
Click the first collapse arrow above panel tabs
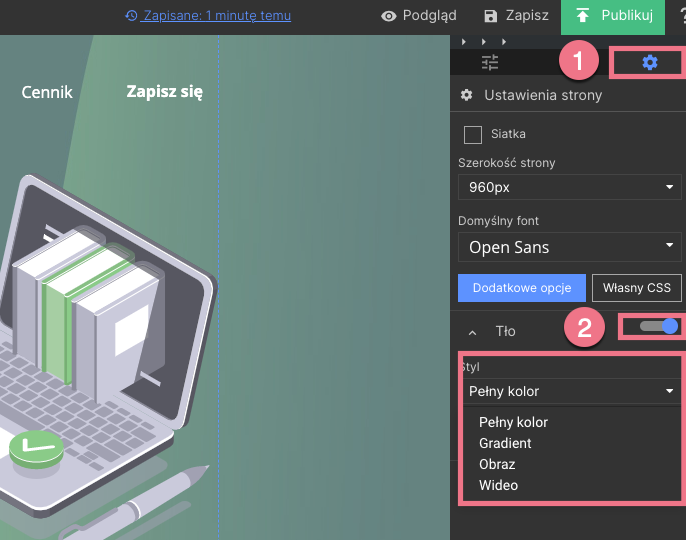[464, 42]
